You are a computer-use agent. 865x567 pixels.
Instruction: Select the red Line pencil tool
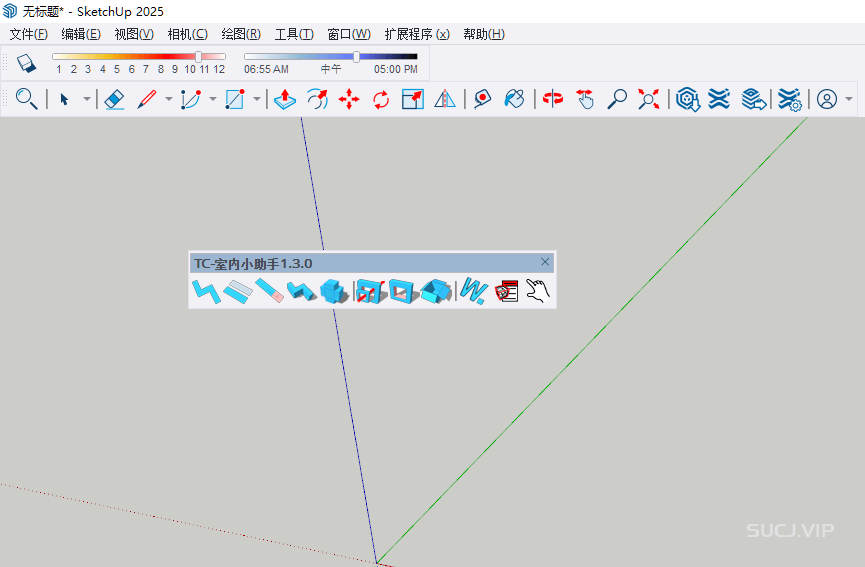[x=147, y=99]
